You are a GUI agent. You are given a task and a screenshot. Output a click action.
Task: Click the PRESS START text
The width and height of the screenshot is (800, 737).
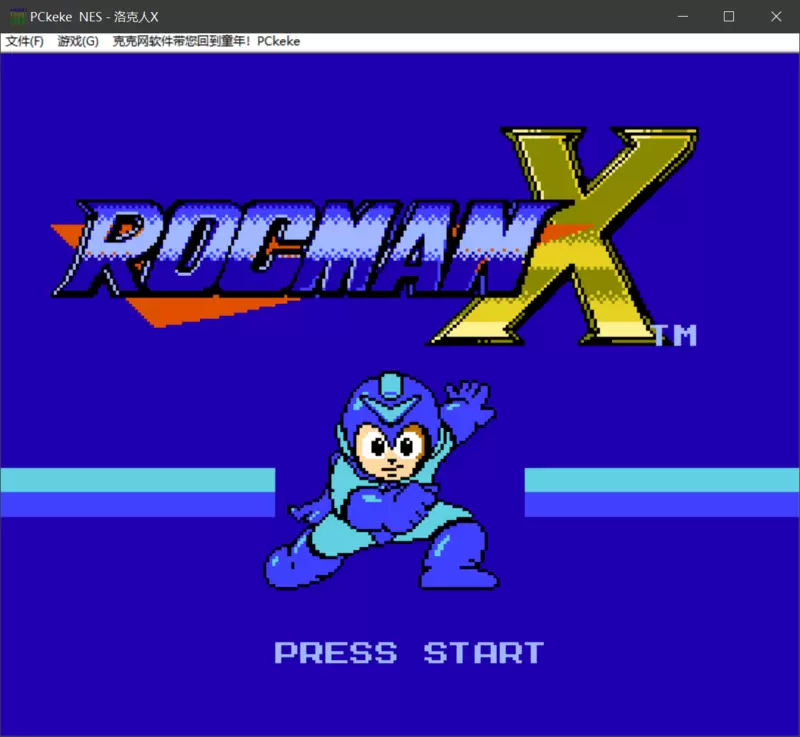(x=409, y=653)
